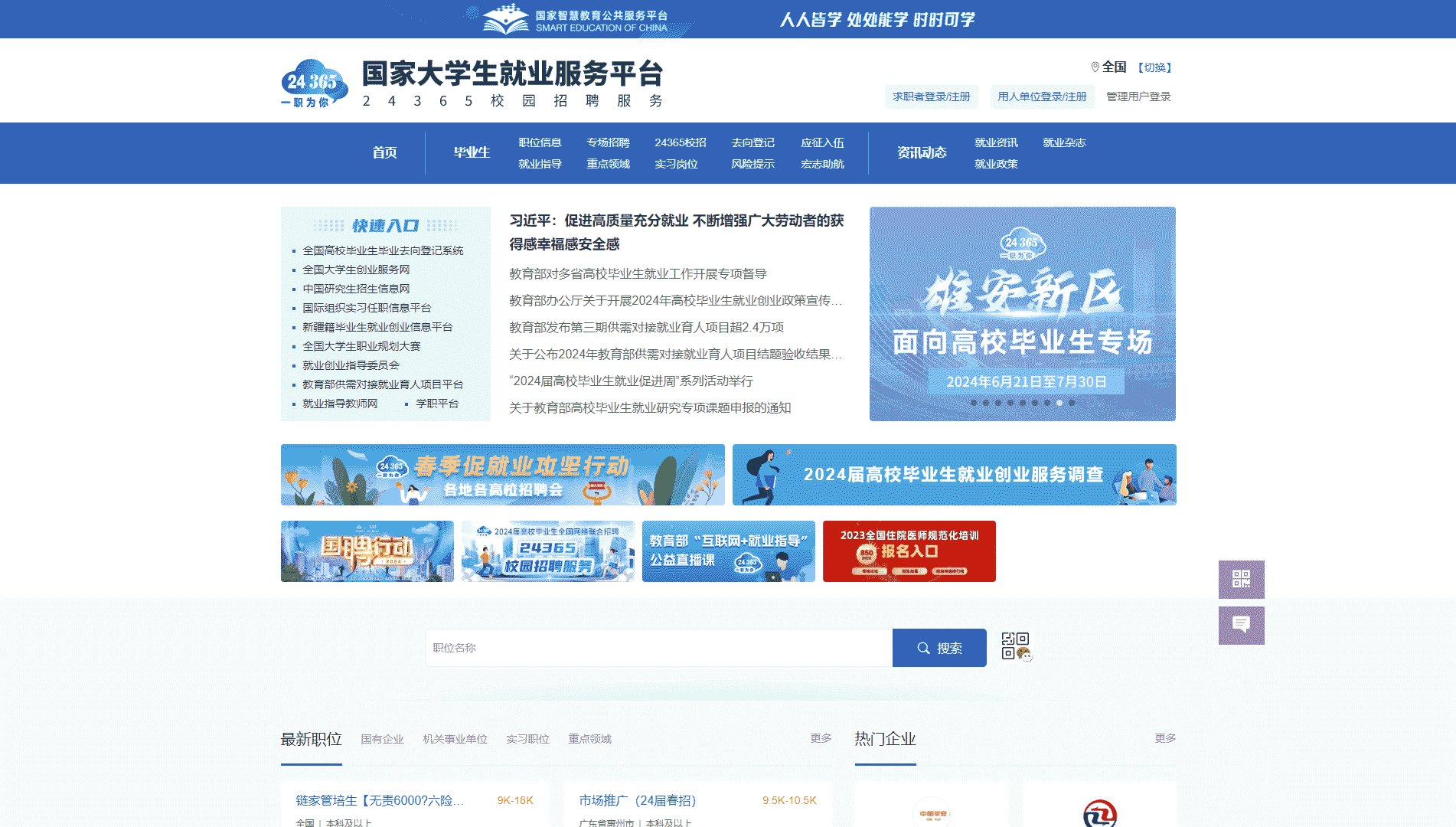The height and width of the screenshot is (827, 1456).
Task: Open 全国高校毕业生毕业去向登记系统 quick link
Action: click(x=383, y=250)
